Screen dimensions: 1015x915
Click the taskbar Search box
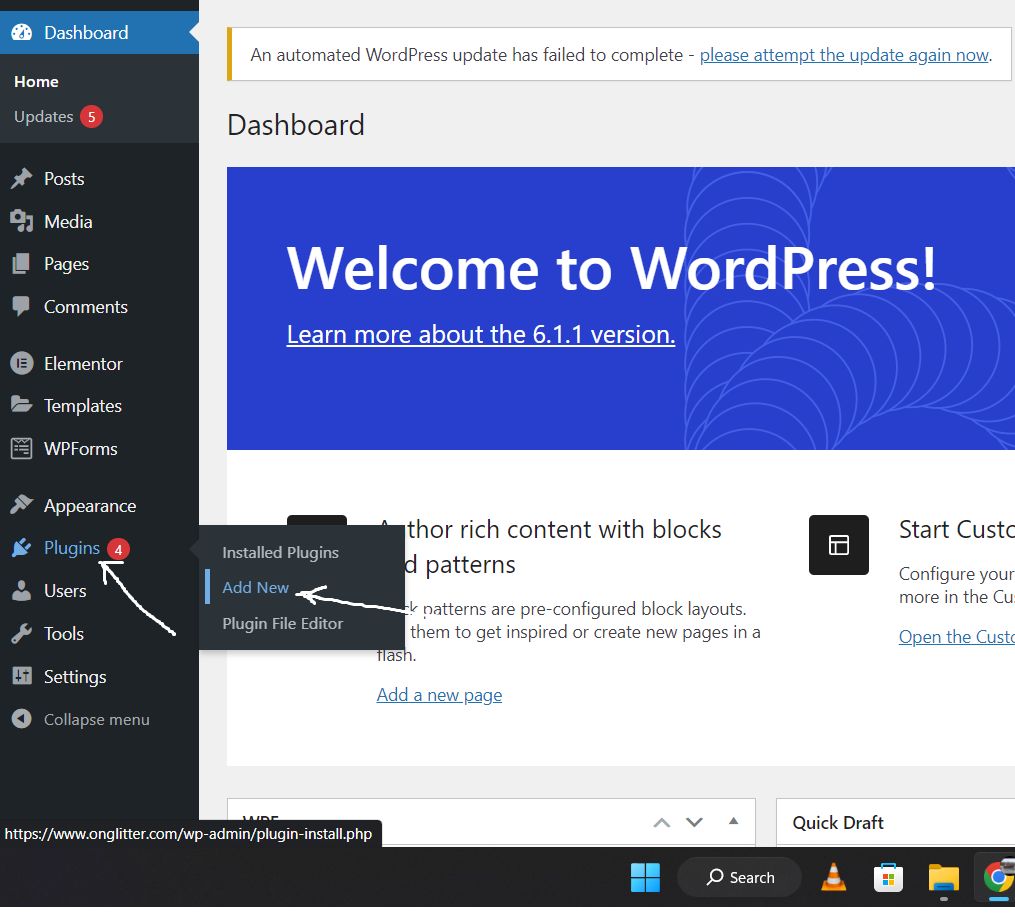click(x=739, y=877)
